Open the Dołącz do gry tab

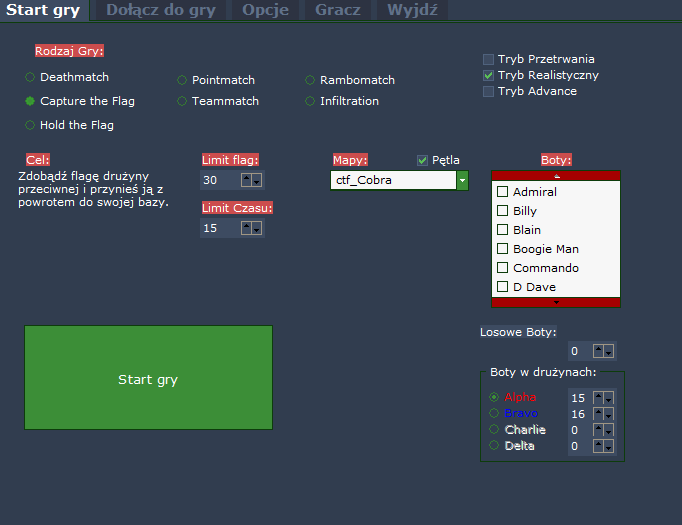pyautogui.click(x=161, y=10)
